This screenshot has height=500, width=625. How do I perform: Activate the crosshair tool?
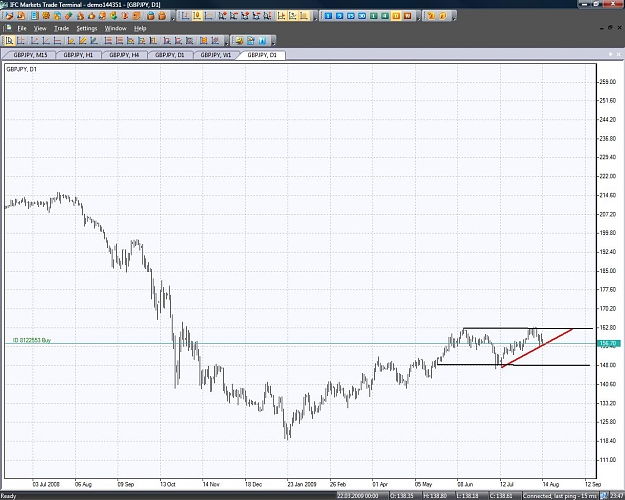(x=21, y=40)
